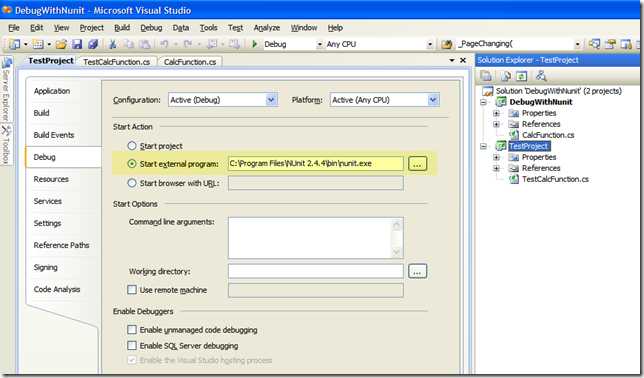Click the Save All icon
This screenshot has width=644, height=378.
click(93, 44)
